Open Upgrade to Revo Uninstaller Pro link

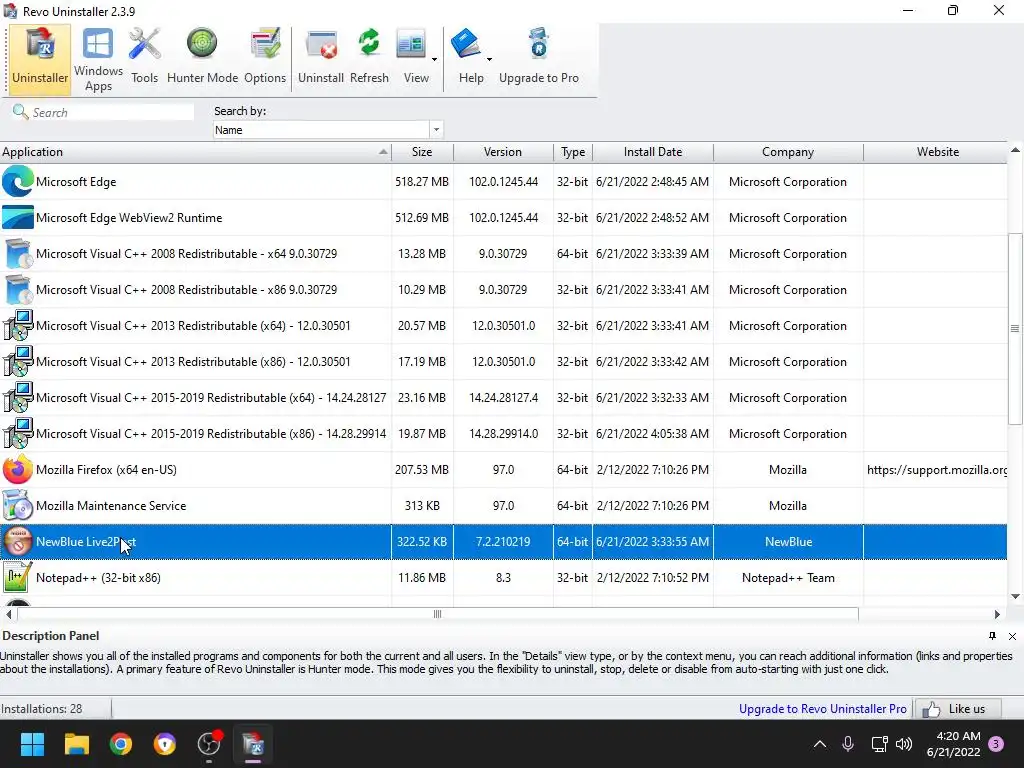822,709
